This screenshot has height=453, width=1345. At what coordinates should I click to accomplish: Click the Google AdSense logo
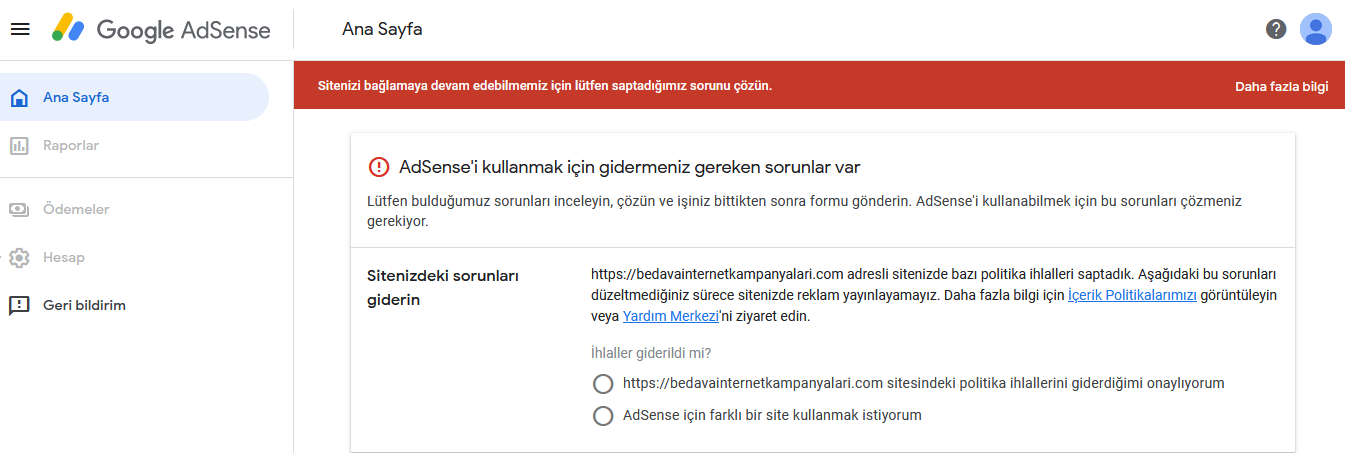tap(162, 29)
